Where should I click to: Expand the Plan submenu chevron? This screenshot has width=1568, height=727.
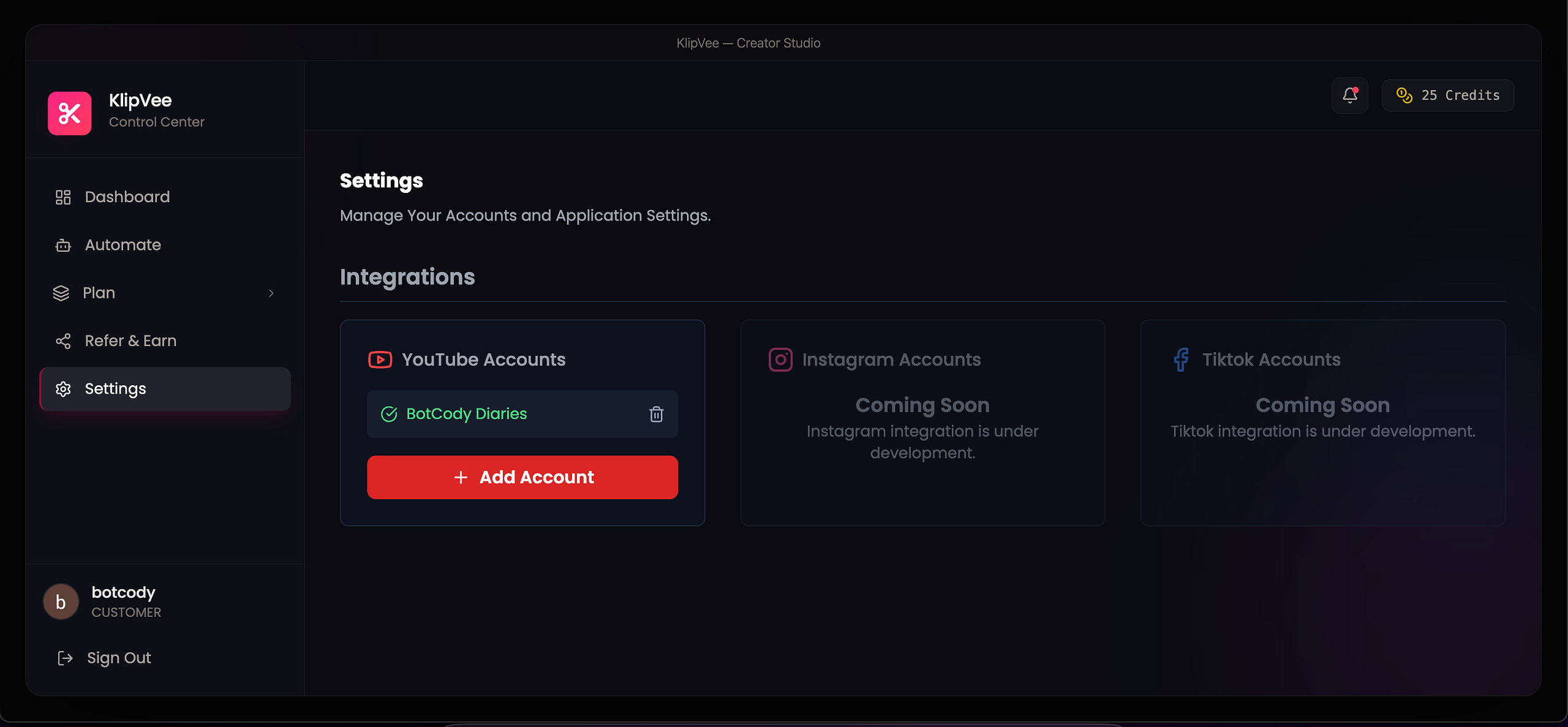271,293
